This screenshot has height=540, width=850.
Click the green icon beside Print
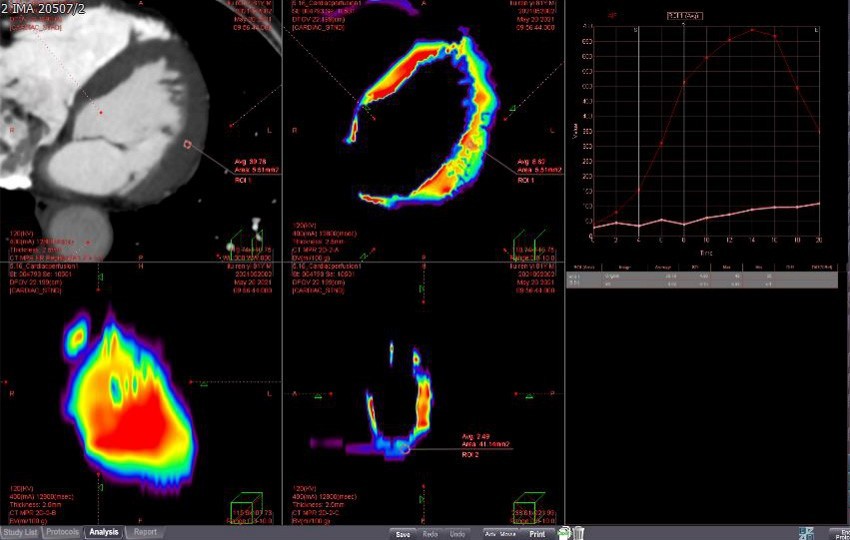click(564, 534)
